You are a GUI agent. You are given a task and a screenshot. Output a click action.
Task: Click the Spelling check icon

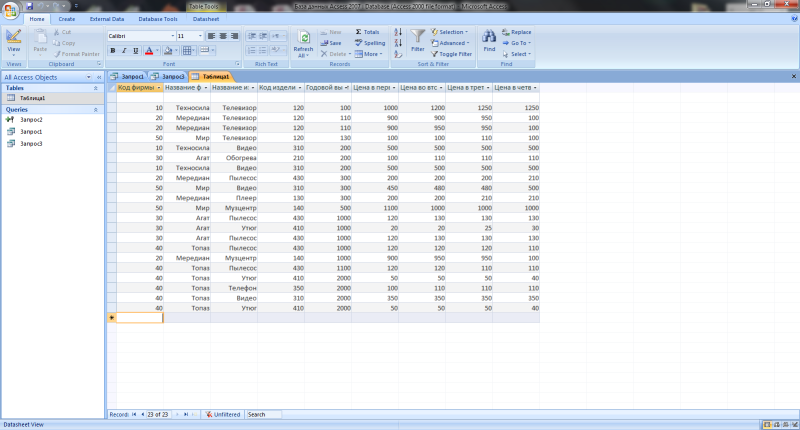click(359, 43)
